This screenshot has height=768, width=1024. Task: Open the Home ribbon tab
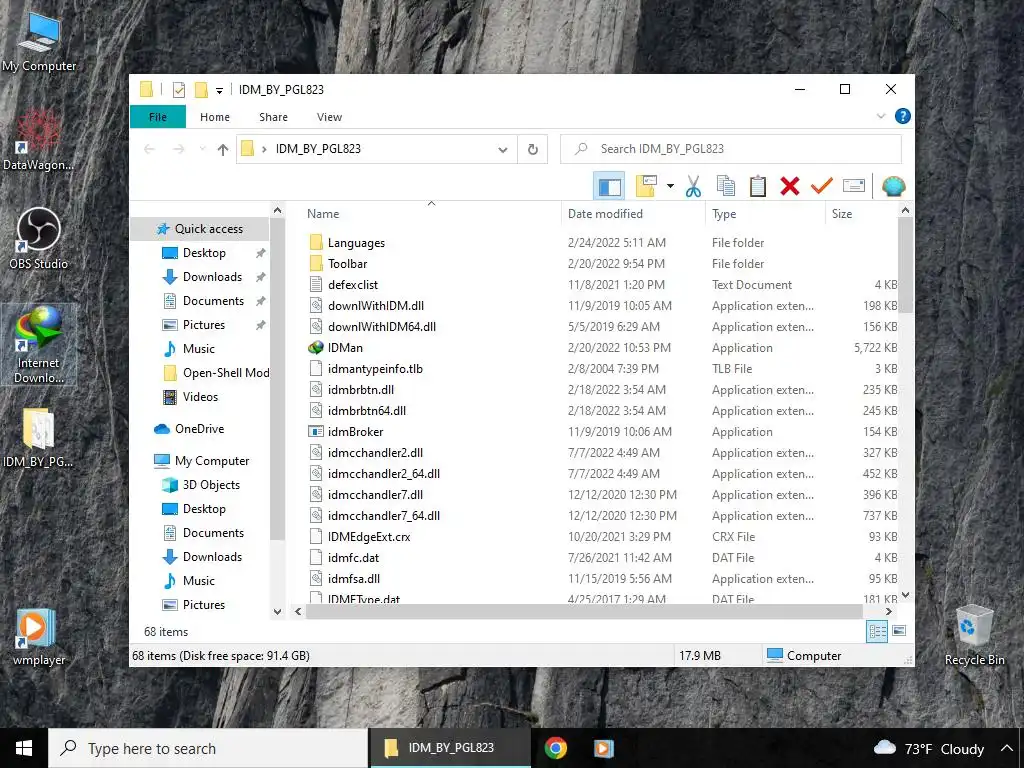(215, 117)
